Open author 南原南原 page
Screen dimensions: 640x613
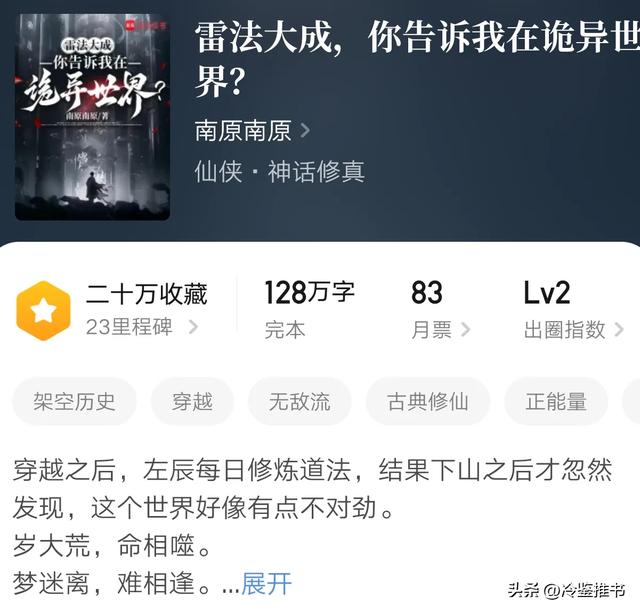pos(243,131)
